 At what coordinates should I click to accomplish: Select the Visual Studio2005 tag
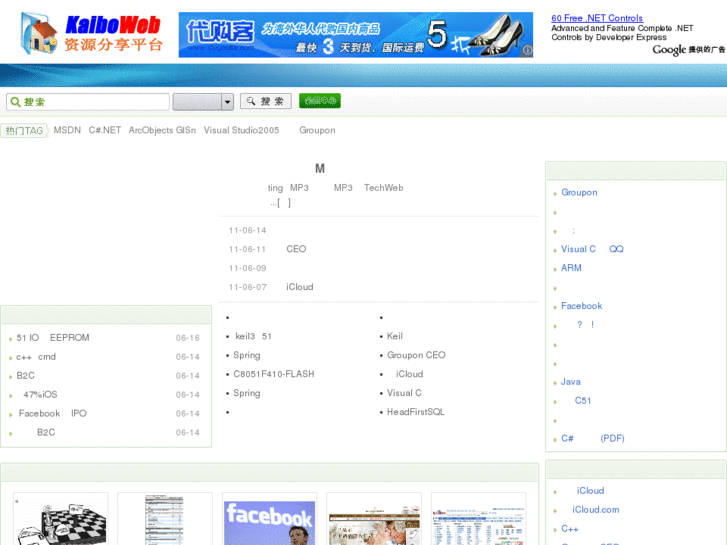tap(241, 130)
